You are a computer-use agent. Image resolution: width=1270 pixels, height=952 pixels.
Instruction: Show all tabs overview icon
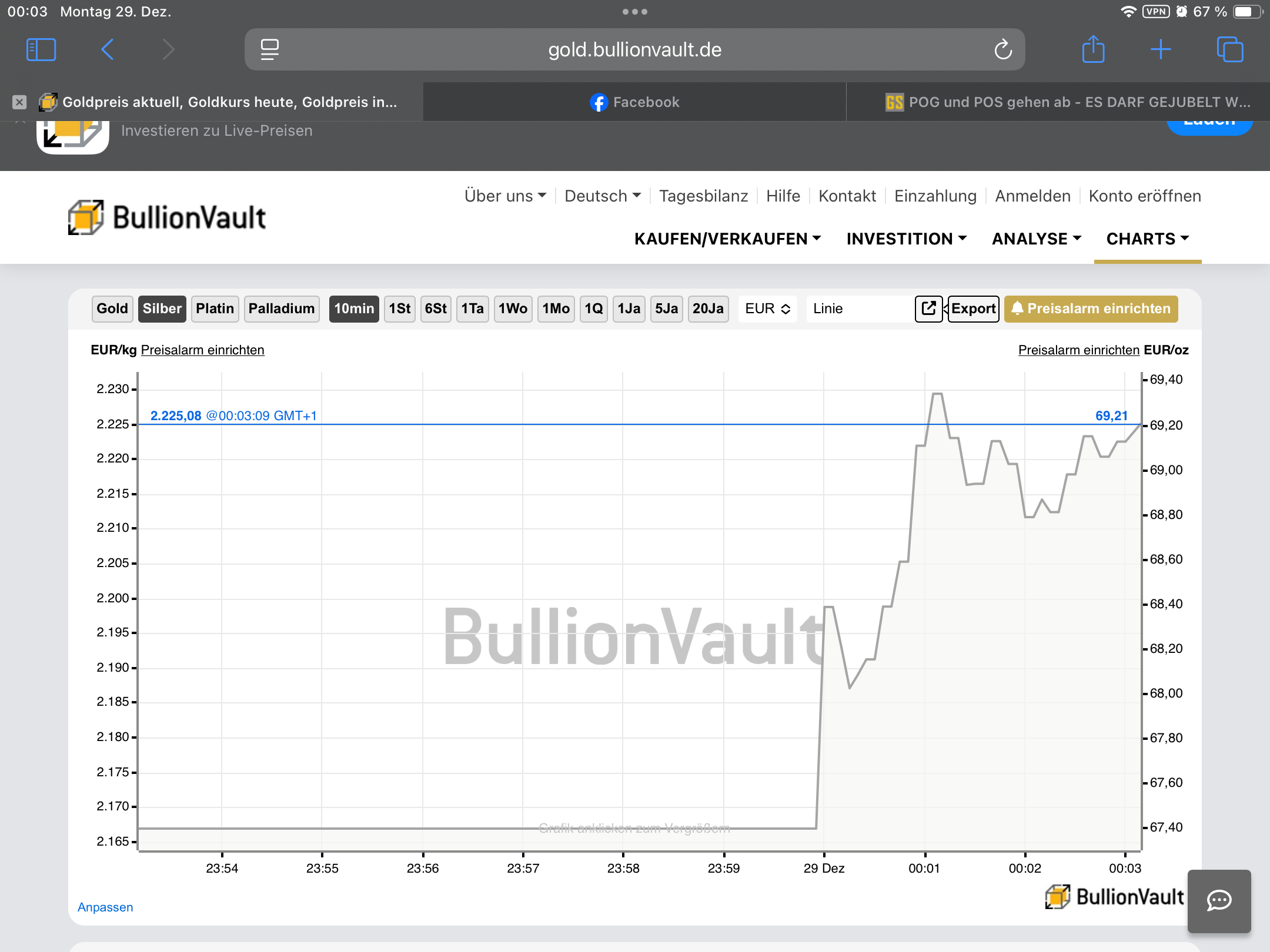[1229, 50]
